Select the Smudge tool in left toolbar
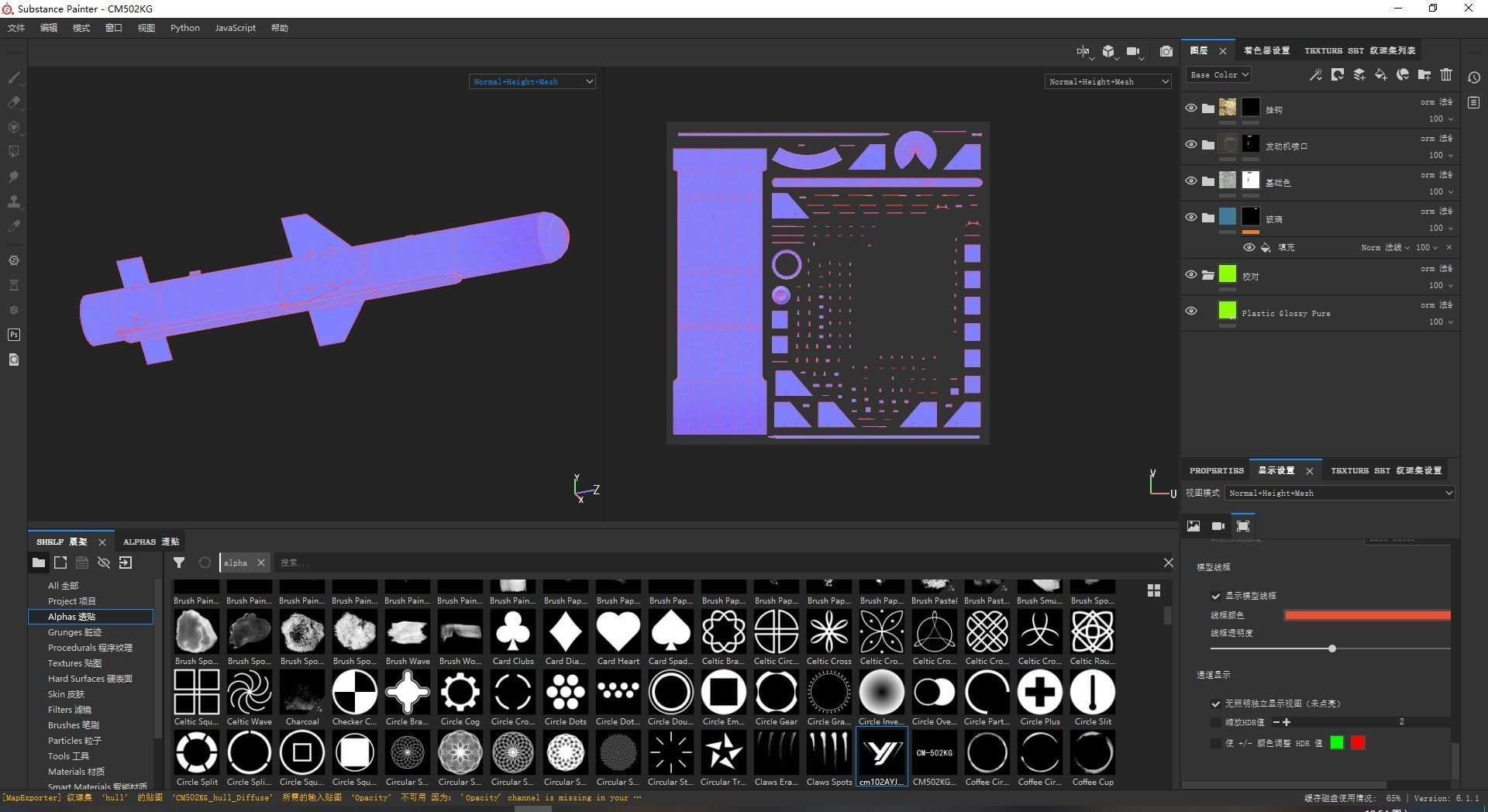 14,177
